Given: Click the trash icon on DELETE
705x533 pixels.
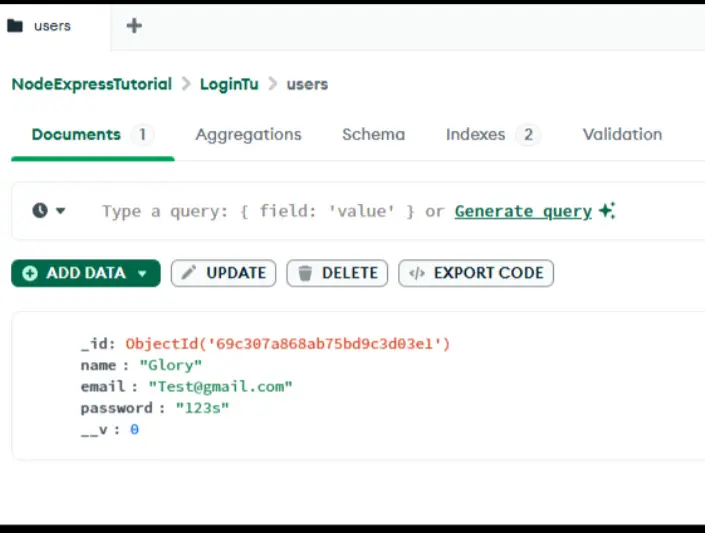Looking at the screenshot, I should 305,273.
